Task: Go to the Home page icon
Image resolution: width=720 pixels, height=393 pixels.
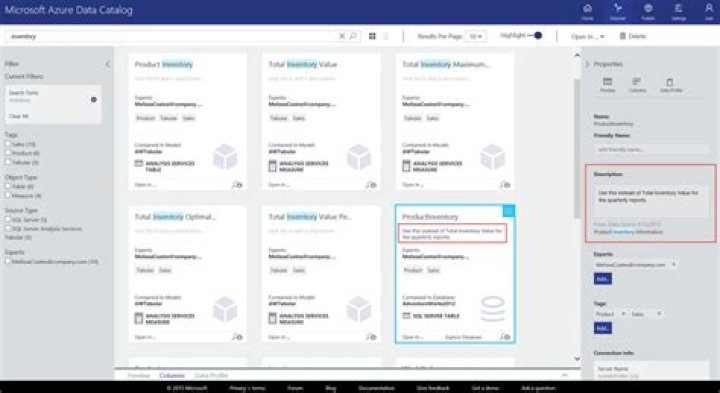Action: [587, 8]
